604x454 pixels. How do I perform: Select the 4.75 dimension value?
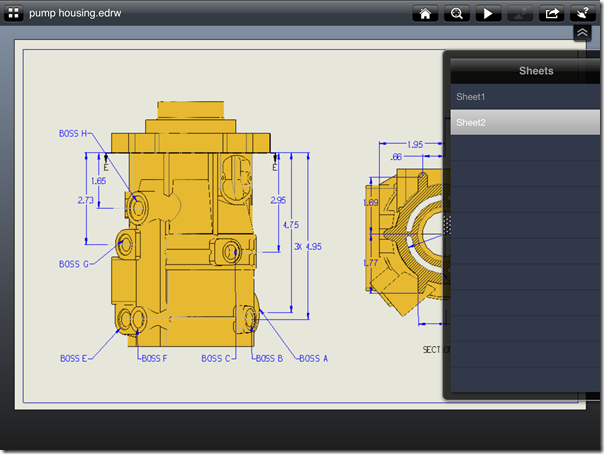point(291,224)
